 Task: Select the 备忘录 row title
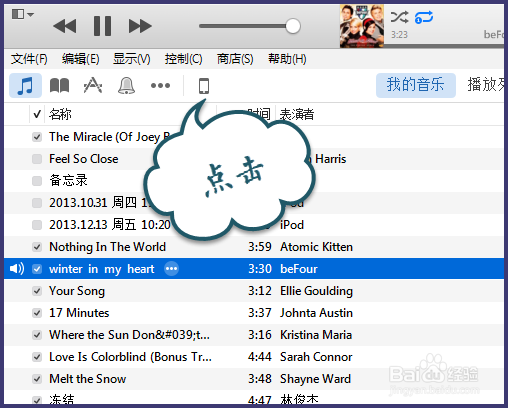[x=68, y=181]
